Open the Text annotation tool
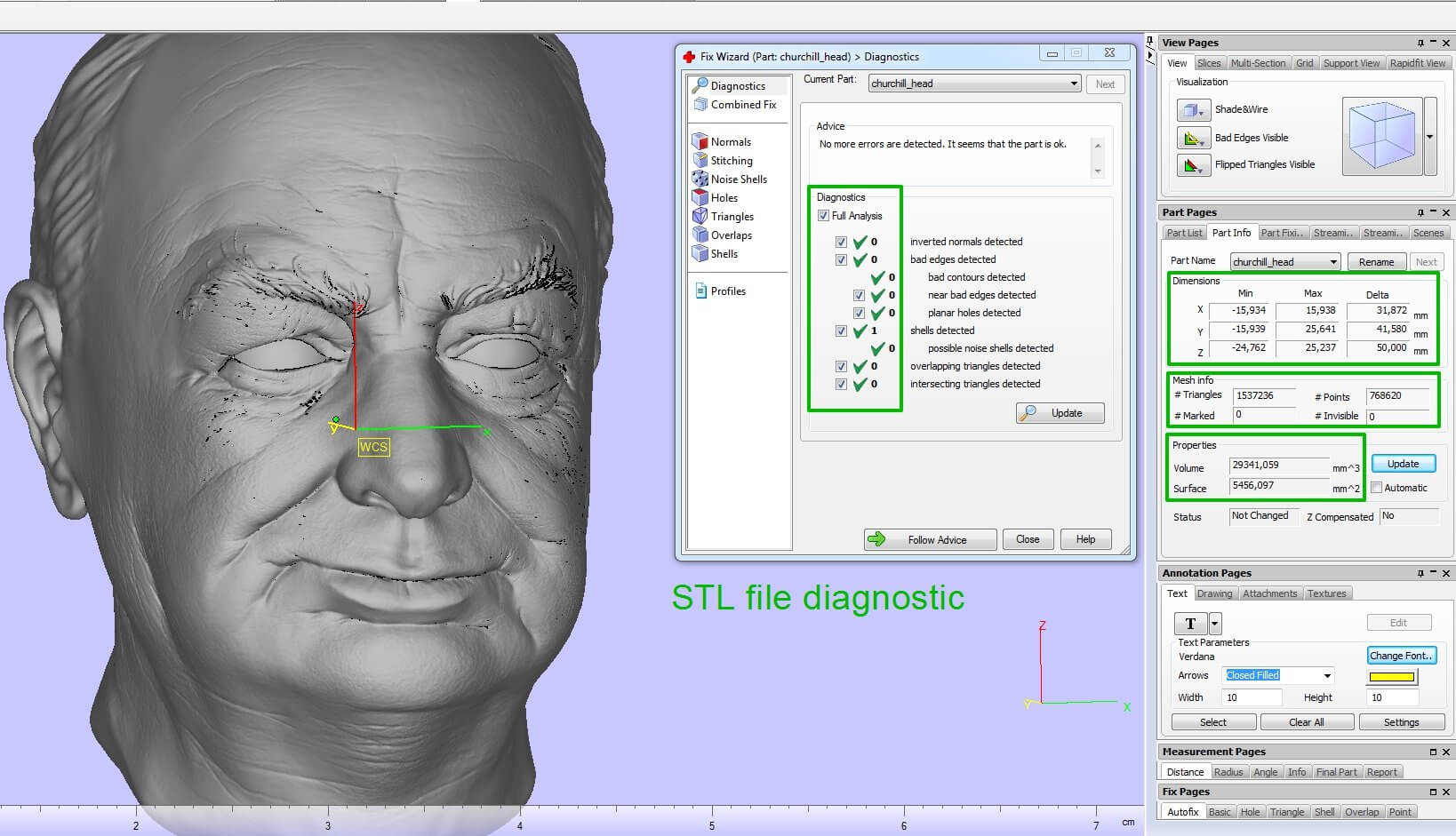 [1190, 623]
